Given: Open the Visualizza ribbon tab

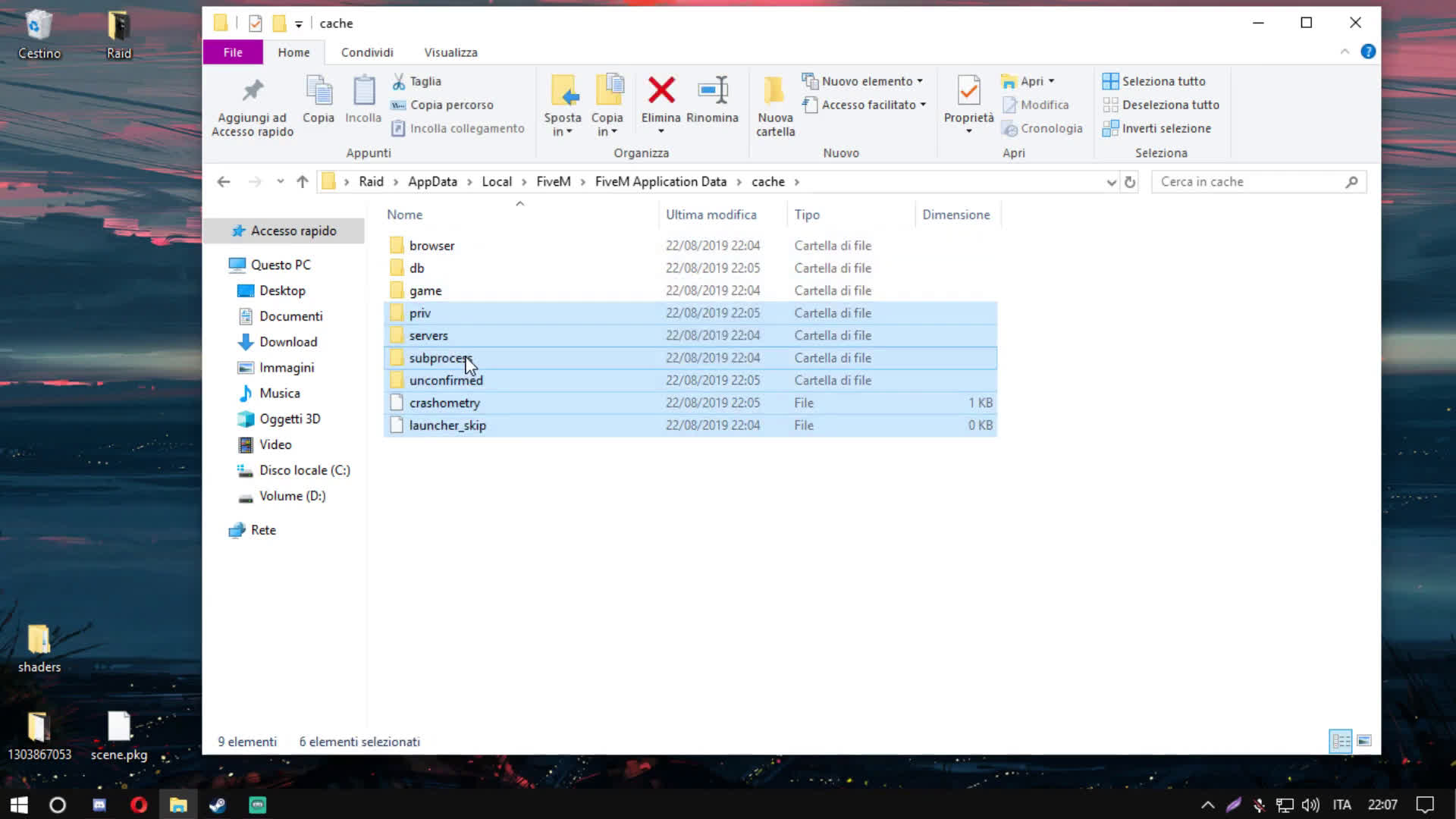Looking at the screenshot, I should (450, 52).
